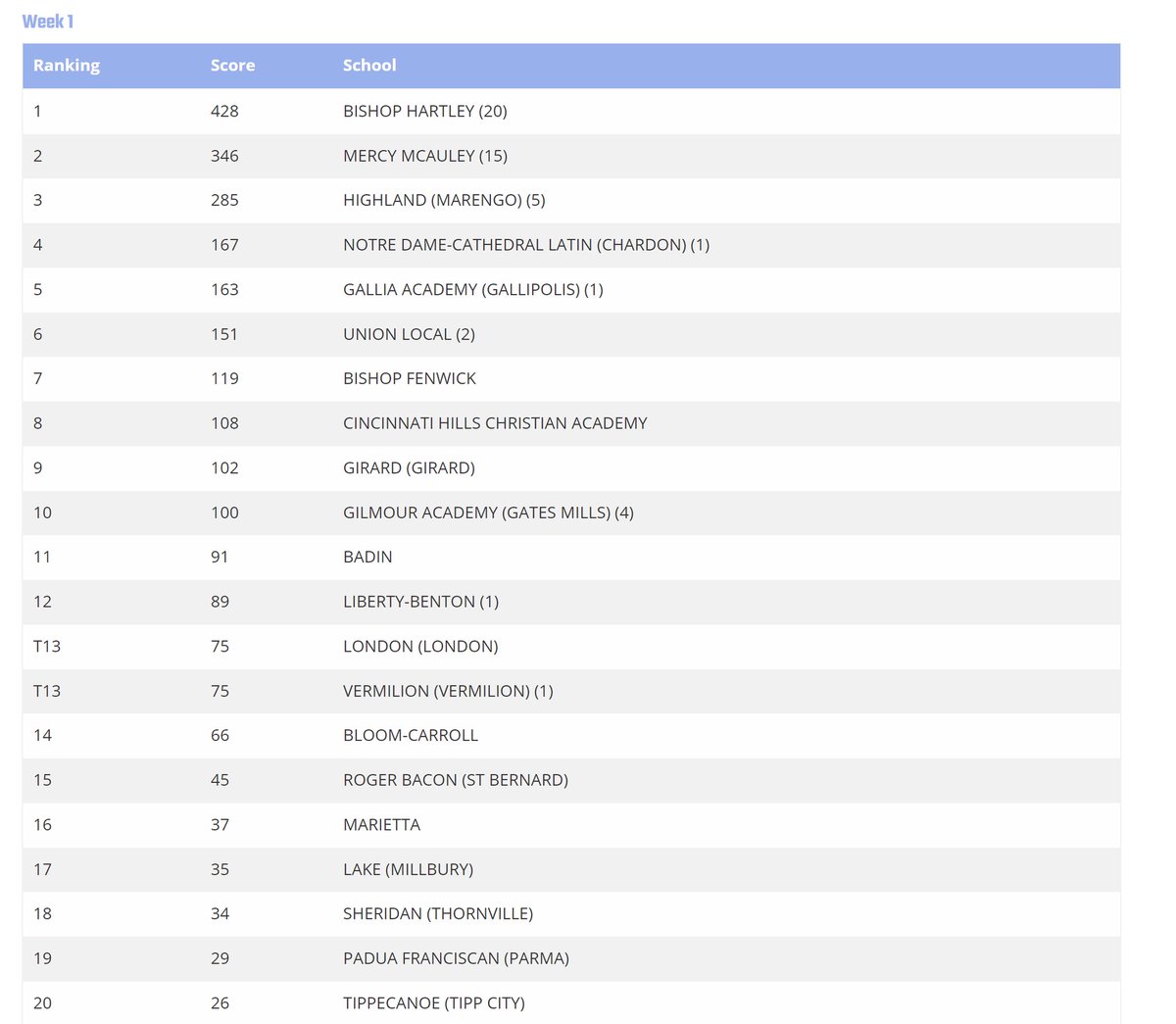Select CINCINNATI HILLS CHRISTIAN ACADEMY entry

tap(495, 423)
